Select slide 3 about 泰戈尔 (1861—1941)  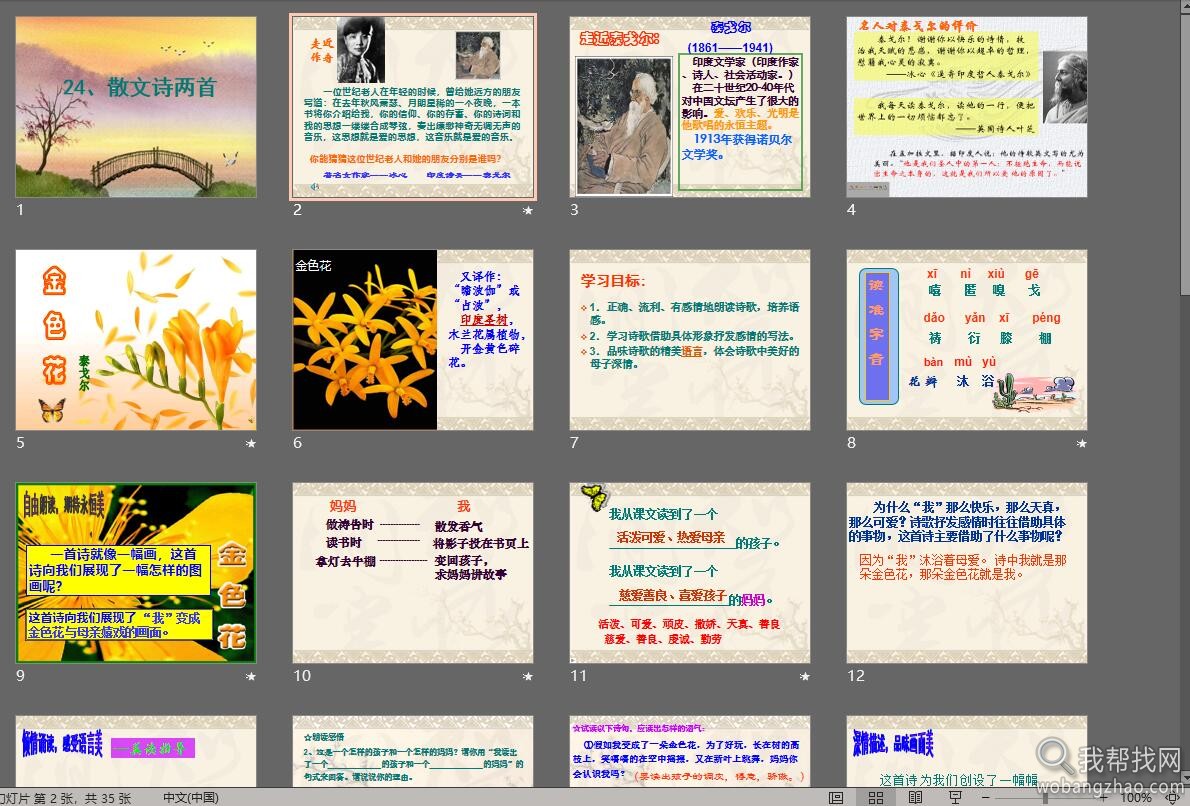pyautogui.click(x=690, y=107)
